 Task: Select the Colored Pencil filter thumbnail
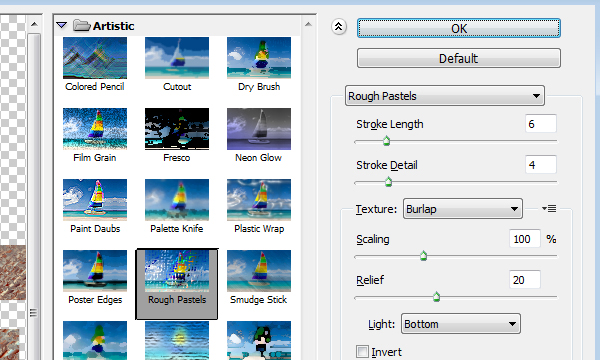pos(95,58)
